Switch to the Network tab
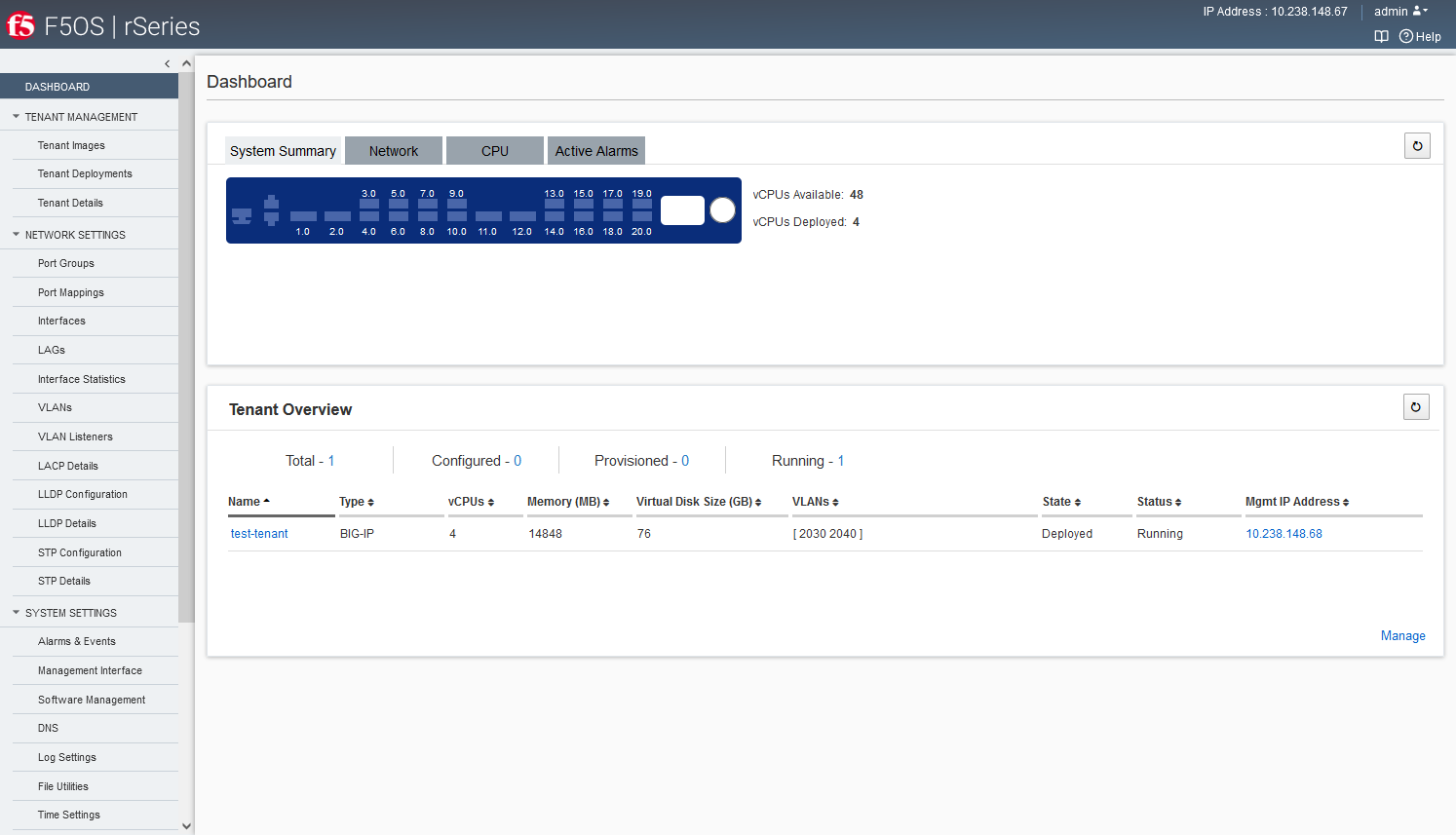The width and height of the screenshot is (1456, 835). pyautogui.click(x=394, y=151)
